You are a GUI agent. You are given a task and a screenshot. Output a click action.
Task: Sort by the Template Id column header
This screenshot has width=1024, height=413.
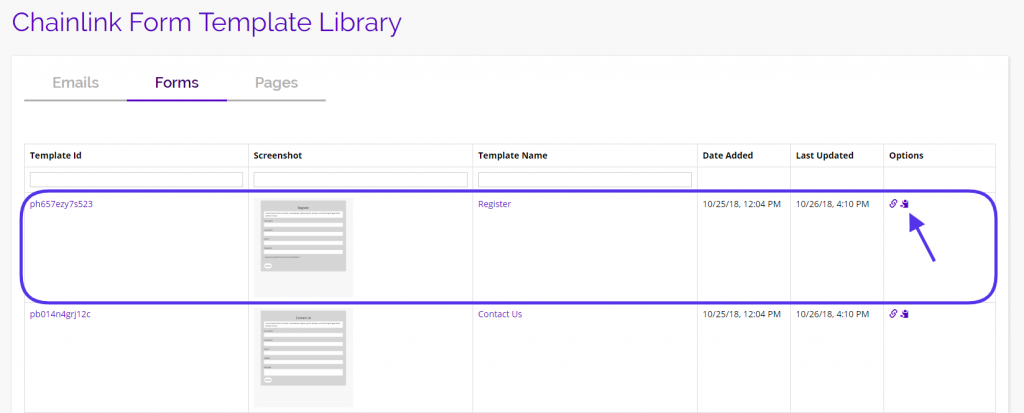click(56, 156)
